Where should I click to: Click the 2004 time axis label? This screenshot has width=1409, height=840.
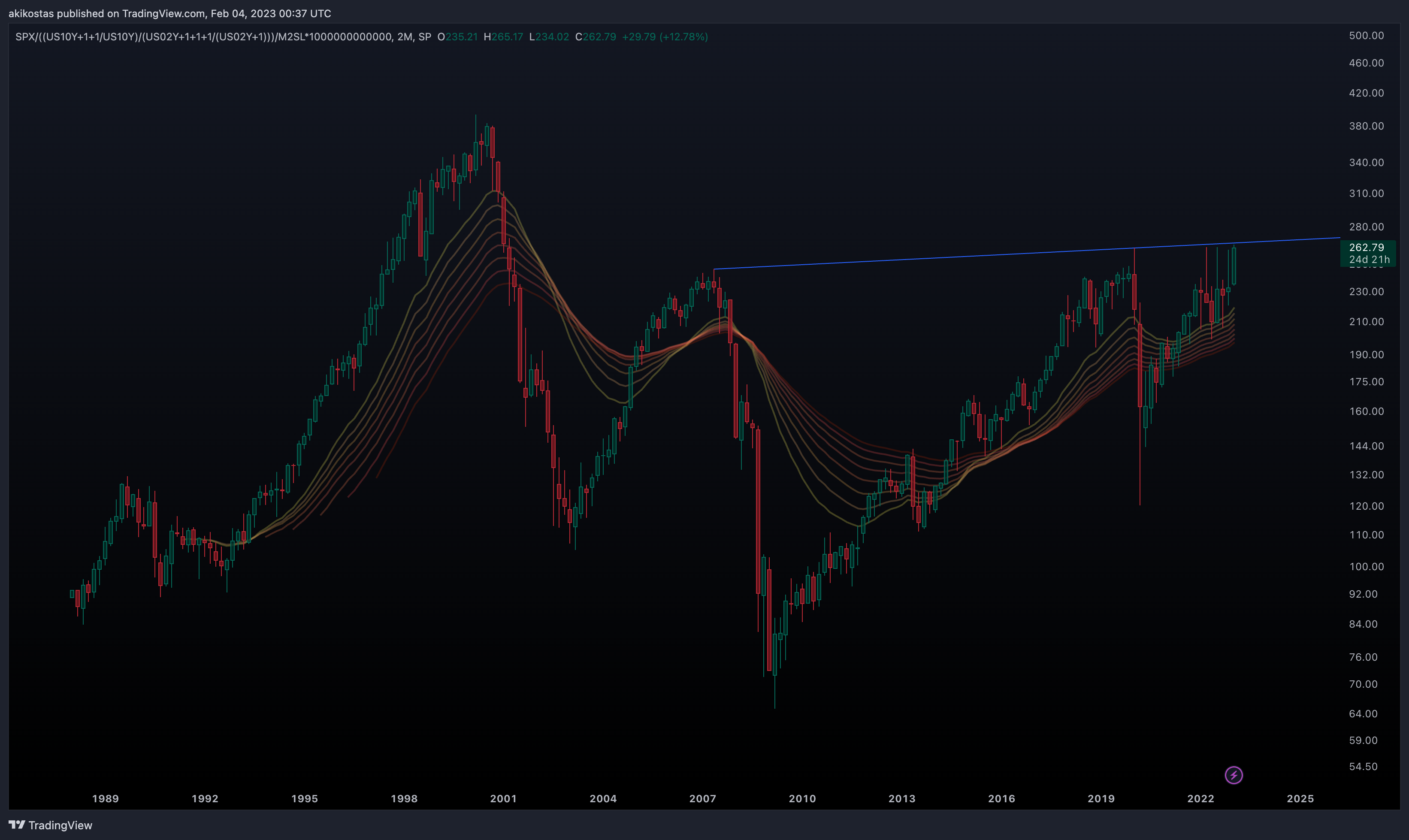point(603,799)
